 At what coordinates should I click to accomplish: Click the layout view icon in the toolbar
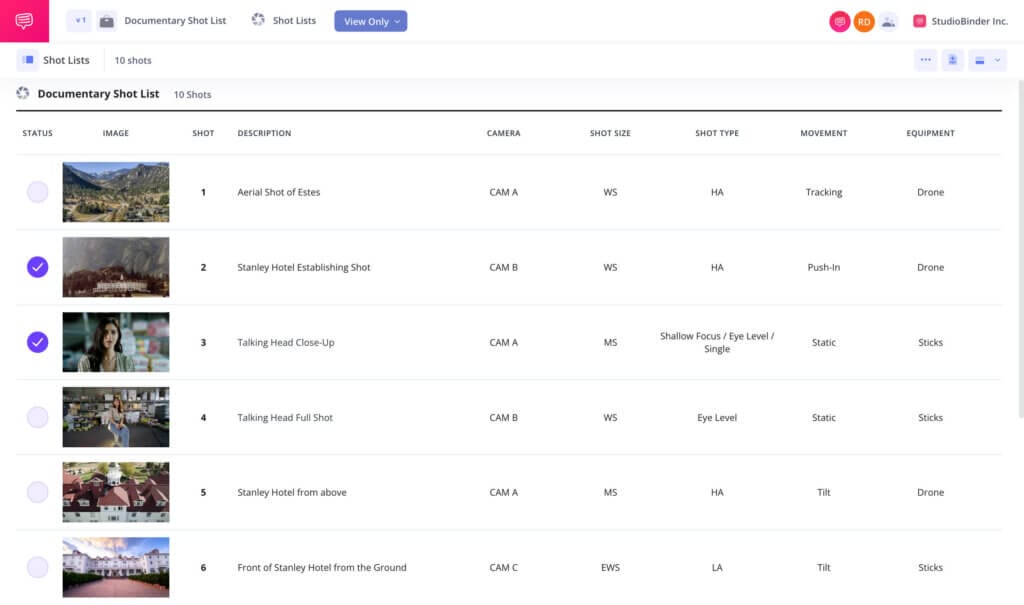(x=983, y=60)
